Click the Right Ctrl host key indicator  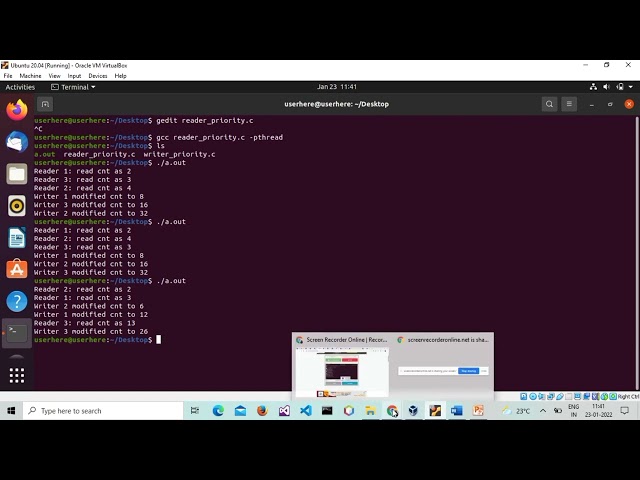(x=629, y=396)
